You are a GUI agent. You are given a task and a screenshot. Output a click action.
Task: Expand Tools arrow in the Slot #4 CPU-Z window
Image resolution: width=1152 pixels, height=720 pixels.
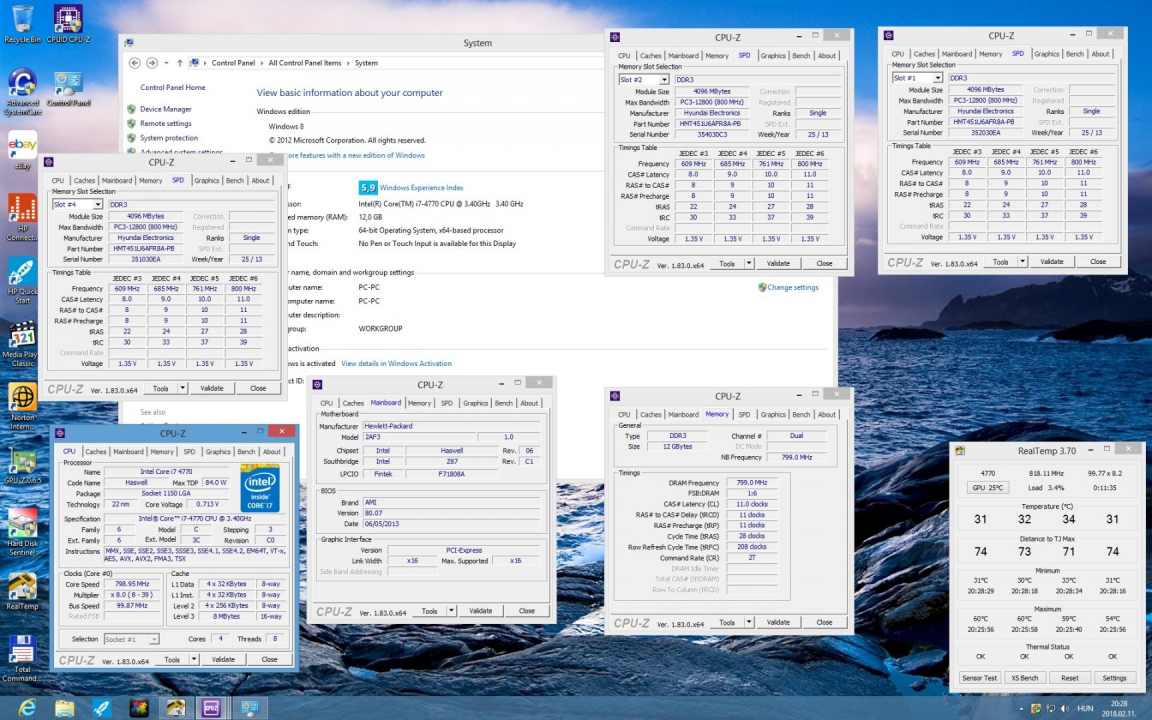pos(183,388)
